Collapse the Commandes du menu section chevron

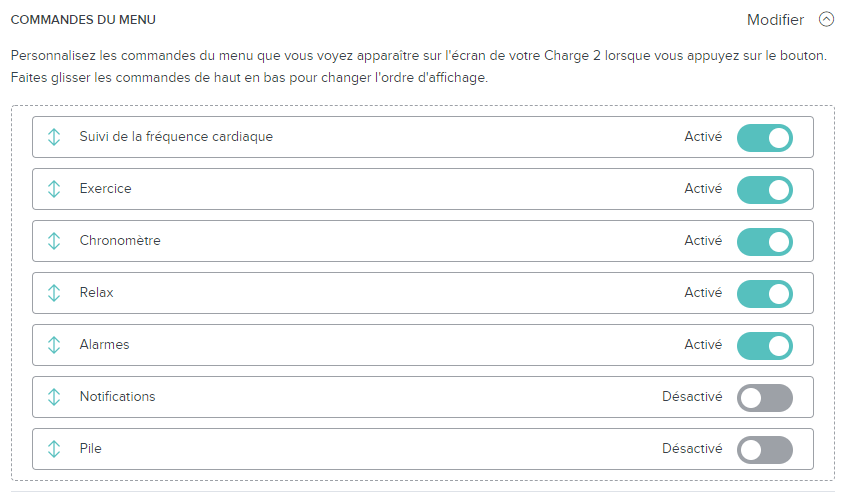[826, 19]
